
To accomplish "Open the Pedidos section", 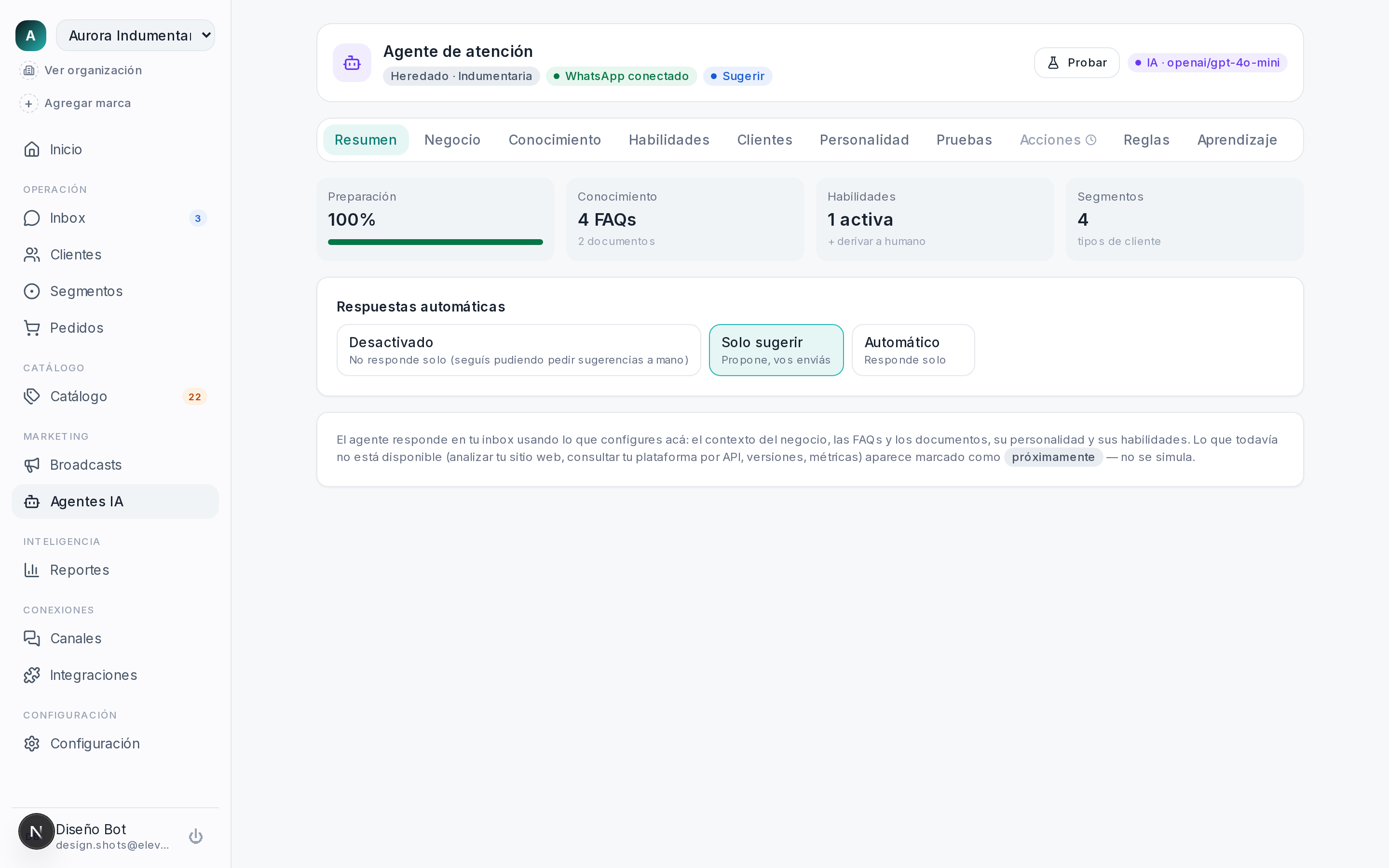I will 115,328.
